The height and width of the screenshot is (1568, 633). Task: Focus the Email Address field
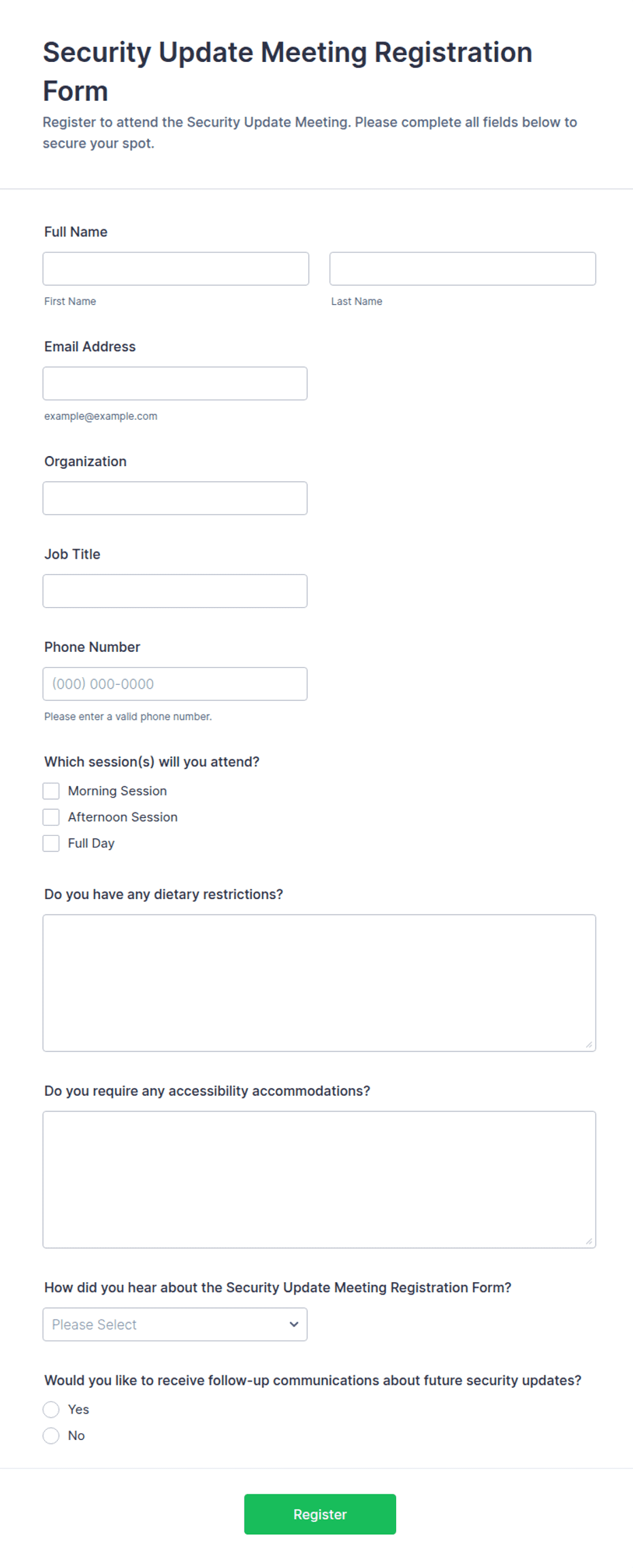coord(175,384)
